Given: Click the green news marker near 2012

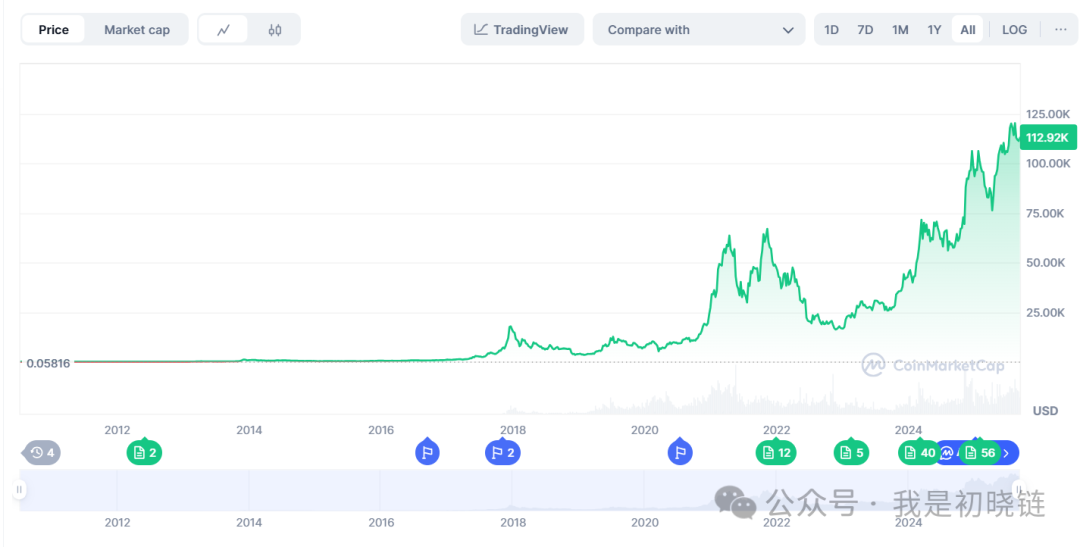Looking at the screenshot, I should point(144,453).
